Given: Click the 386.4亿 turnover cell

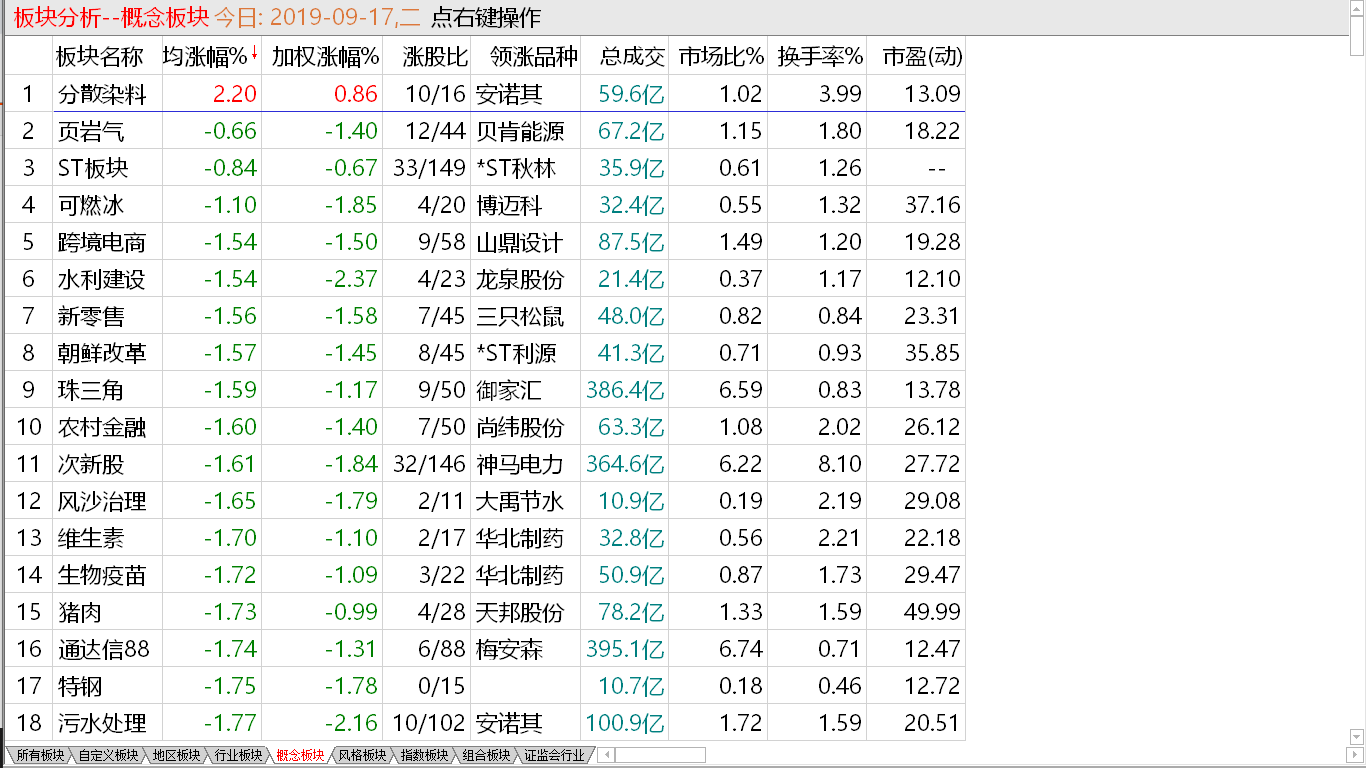Looking at the screenshot, I should (x=625, y=390).
